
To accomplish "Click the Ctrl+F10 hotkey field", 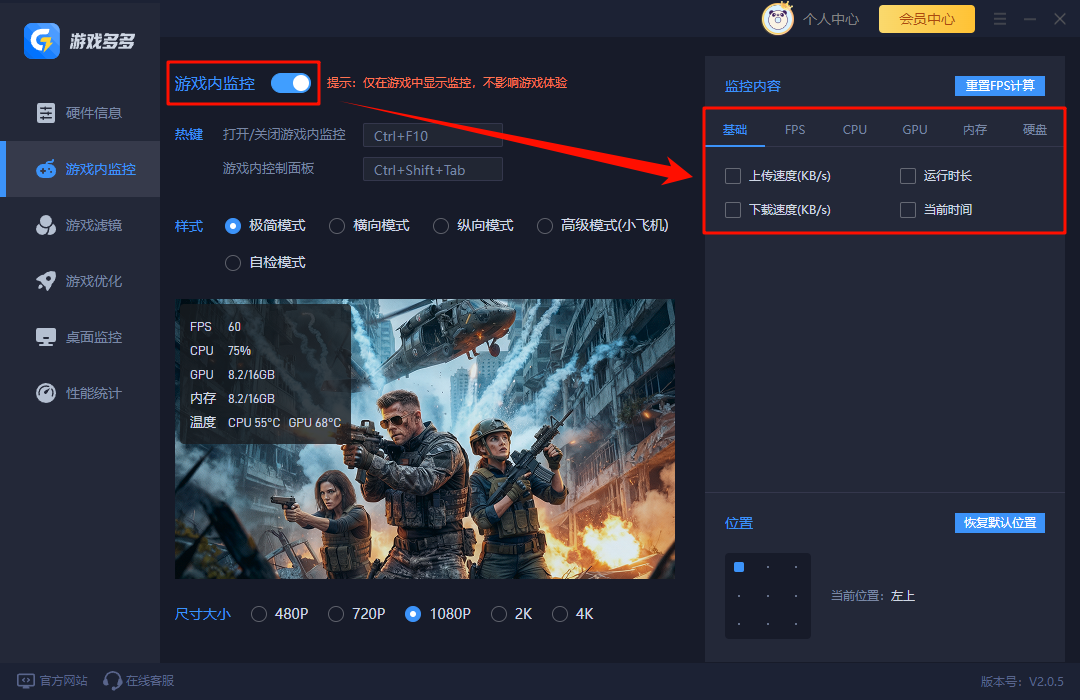I will click(432, 135).
